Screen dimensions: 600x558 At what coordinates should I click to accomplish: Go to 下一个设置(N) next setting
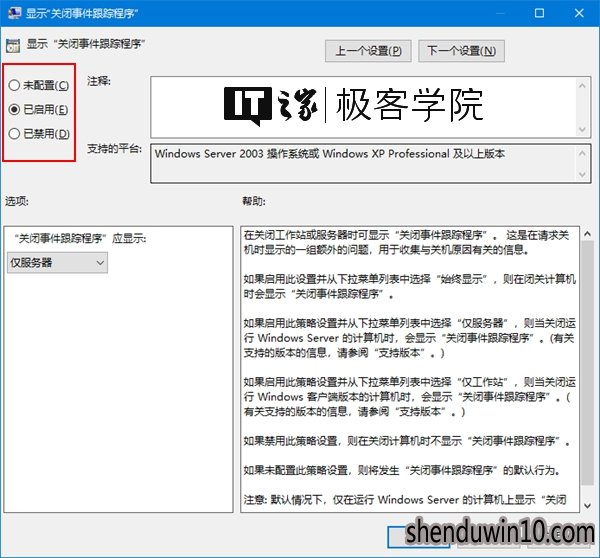pos(461,51)
